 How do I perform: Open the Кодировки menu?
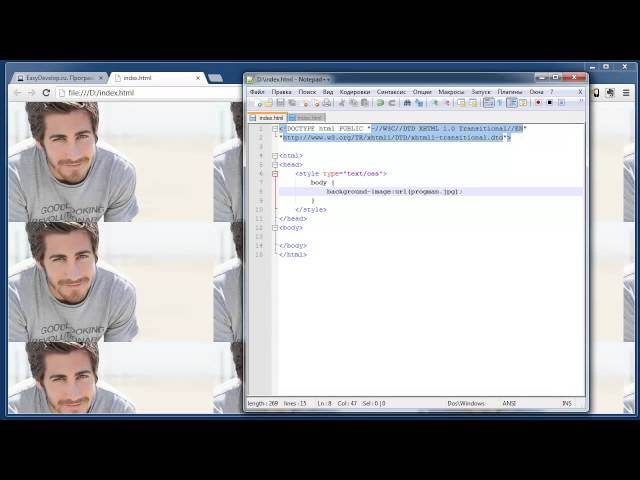tap(355, 92)
